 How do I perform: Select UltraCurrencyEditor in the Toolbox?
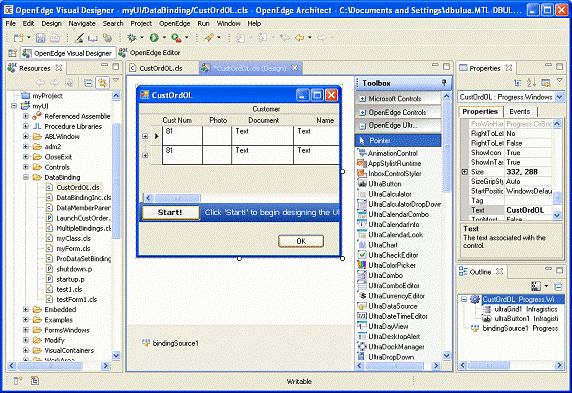point(396,296)
